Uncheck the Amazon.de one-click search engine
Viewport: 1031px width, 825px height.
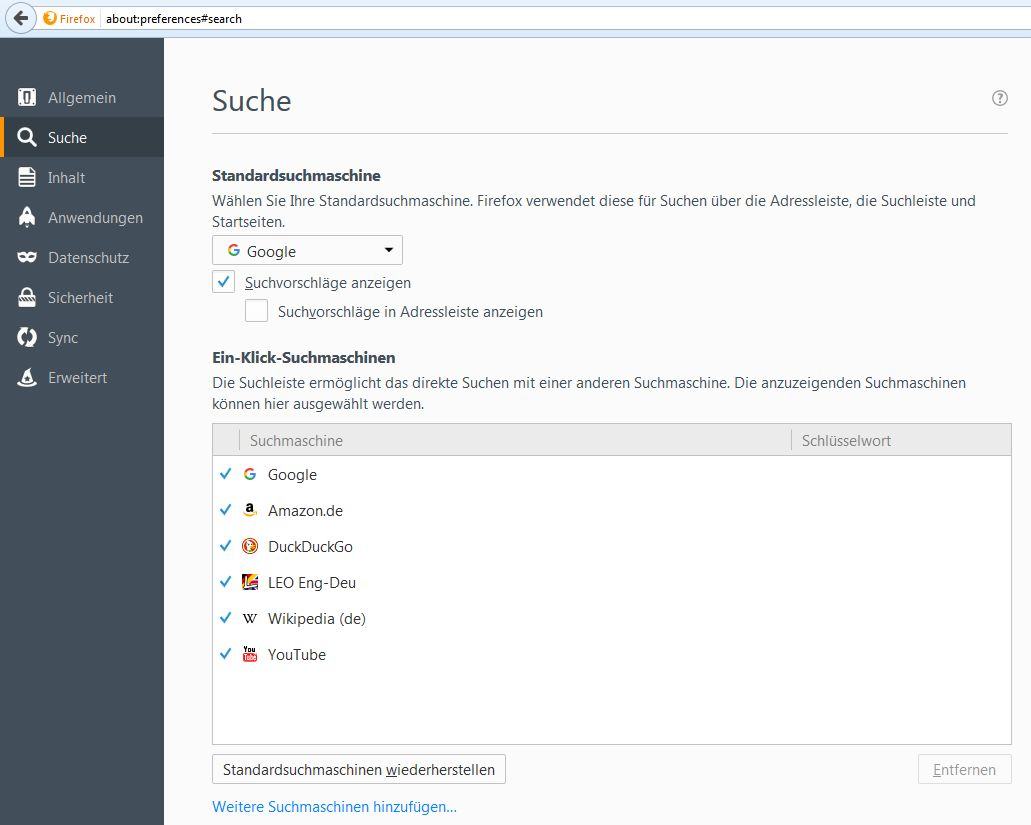pyautogui.click(x=226, y=509)
